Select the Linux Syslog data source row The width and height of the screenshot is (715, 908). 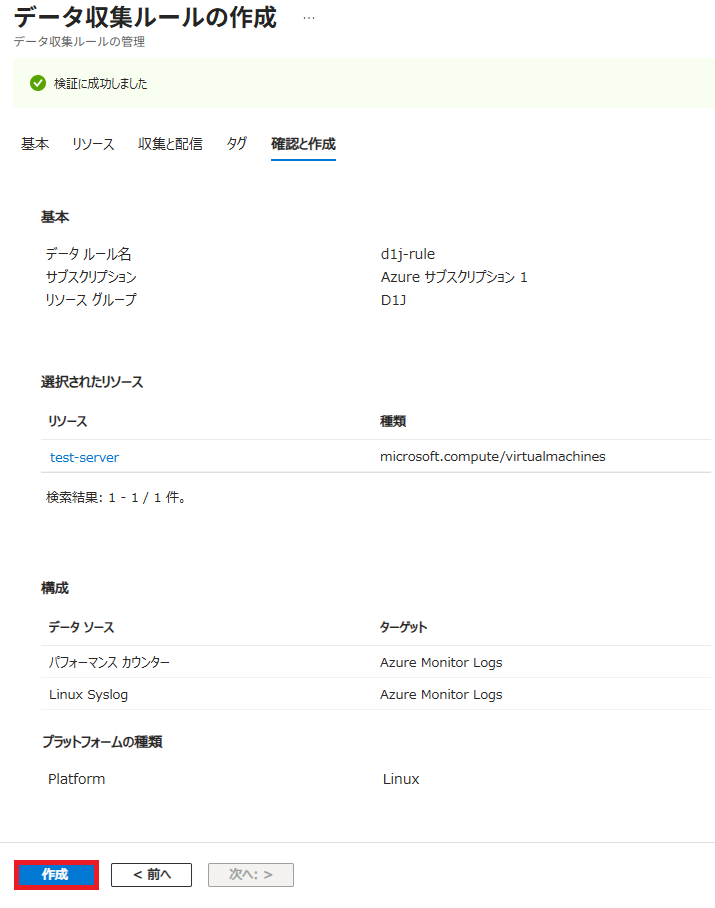click(88, 694)
